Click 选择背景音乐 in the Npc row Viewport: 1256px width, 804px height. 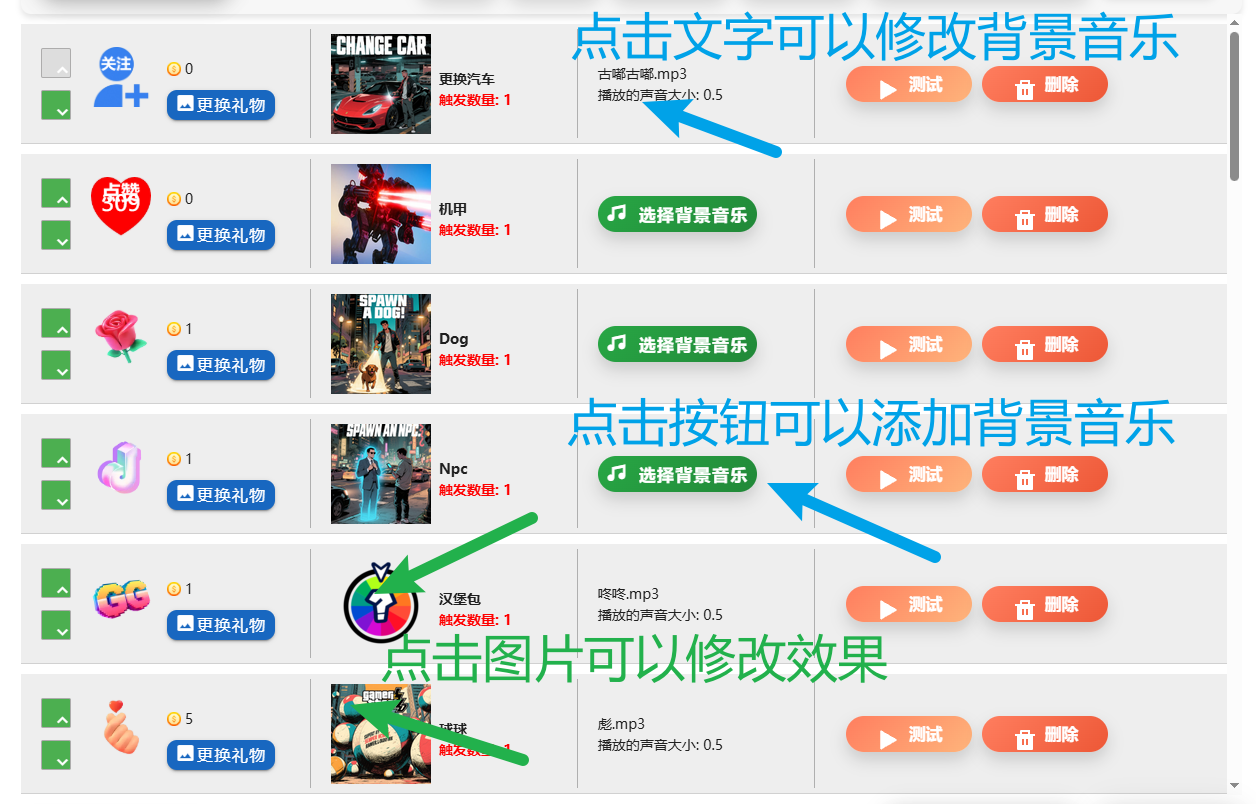[x=678, y=474]
